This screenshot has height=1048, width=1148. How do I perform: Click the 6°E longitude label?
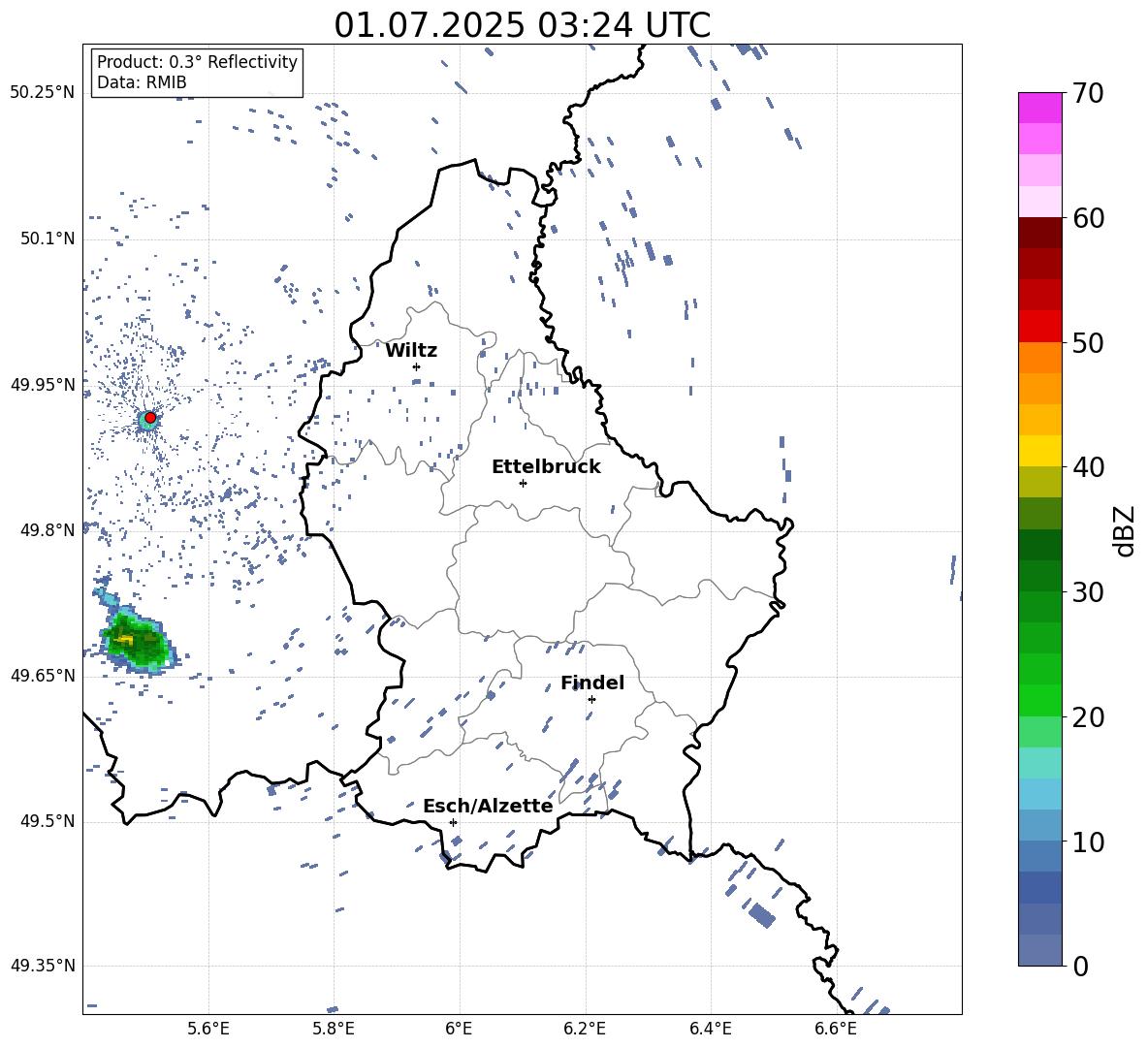(x=459, y=1030)
